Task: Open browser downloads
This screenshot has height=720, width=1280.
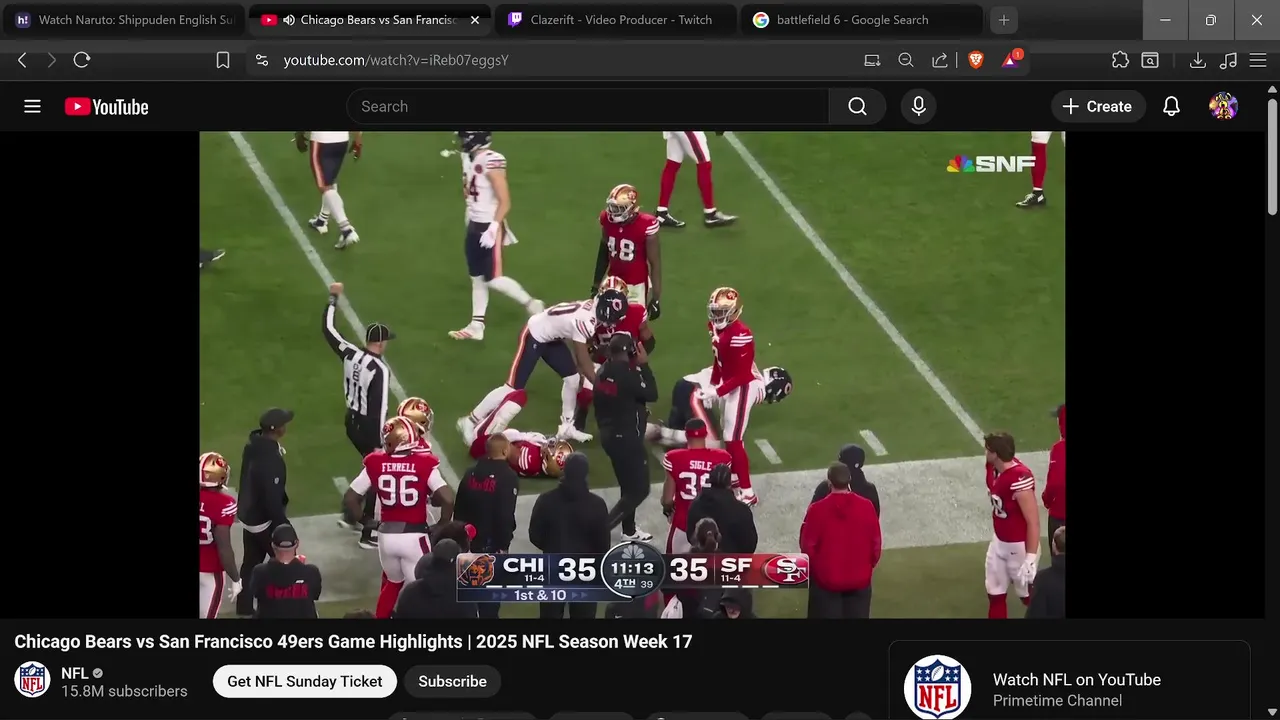Action: tap(1197, 60)
